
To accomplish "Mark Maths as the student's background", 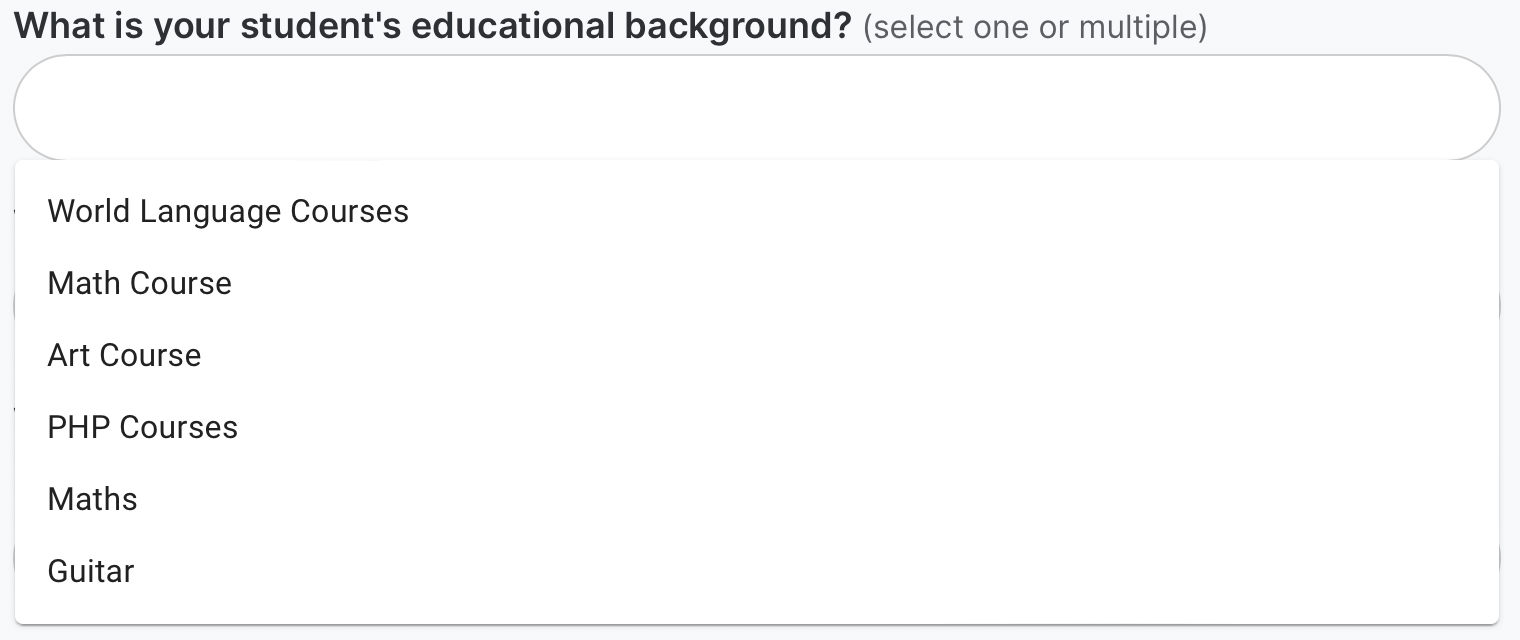I will 92,500.
